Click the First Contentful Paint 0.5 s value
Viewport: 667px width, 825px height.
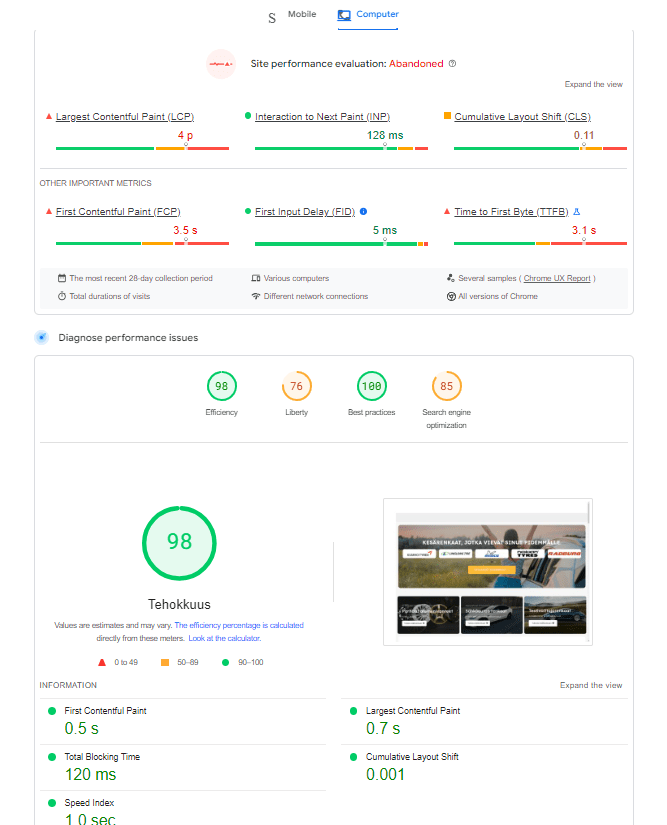click(x=82, y=729)
